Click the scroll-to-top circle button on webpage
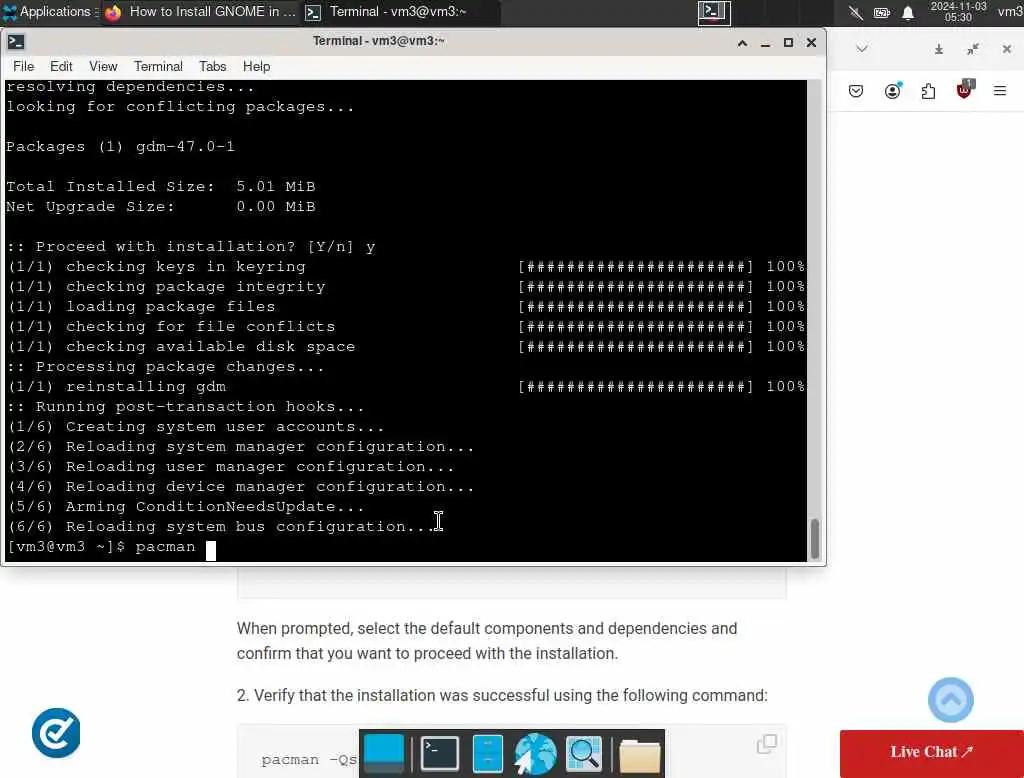 (x=950, y=700)
